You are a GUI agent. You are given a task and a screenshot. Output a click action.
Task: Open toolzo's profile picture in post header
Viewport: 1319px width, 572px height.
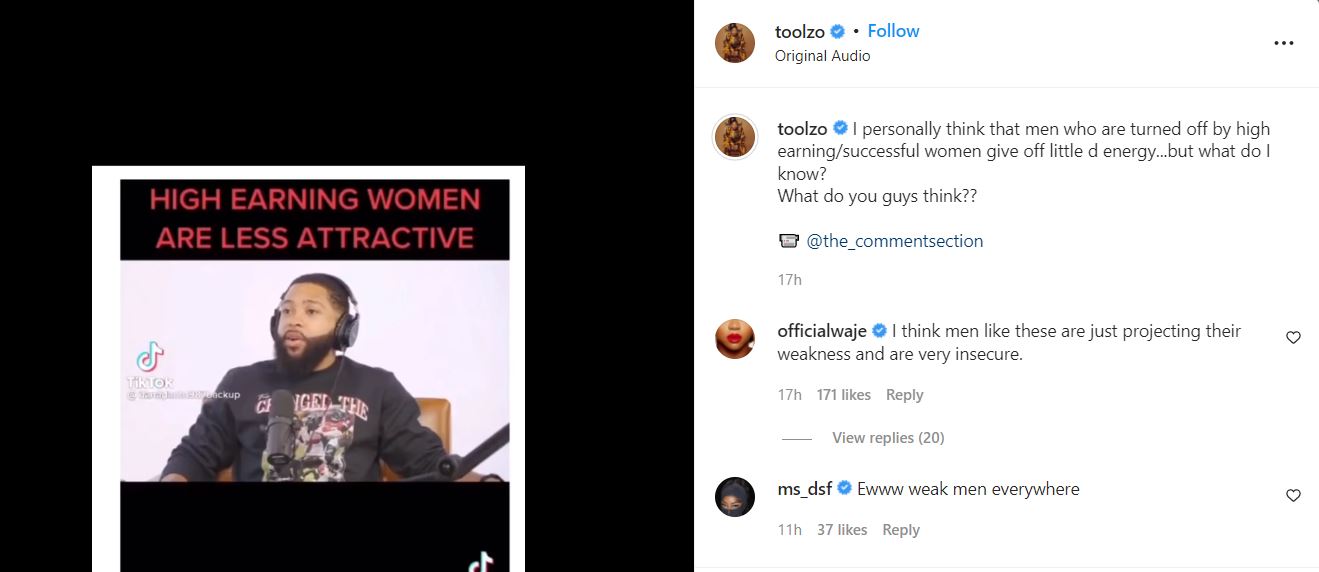click(735, 43)
